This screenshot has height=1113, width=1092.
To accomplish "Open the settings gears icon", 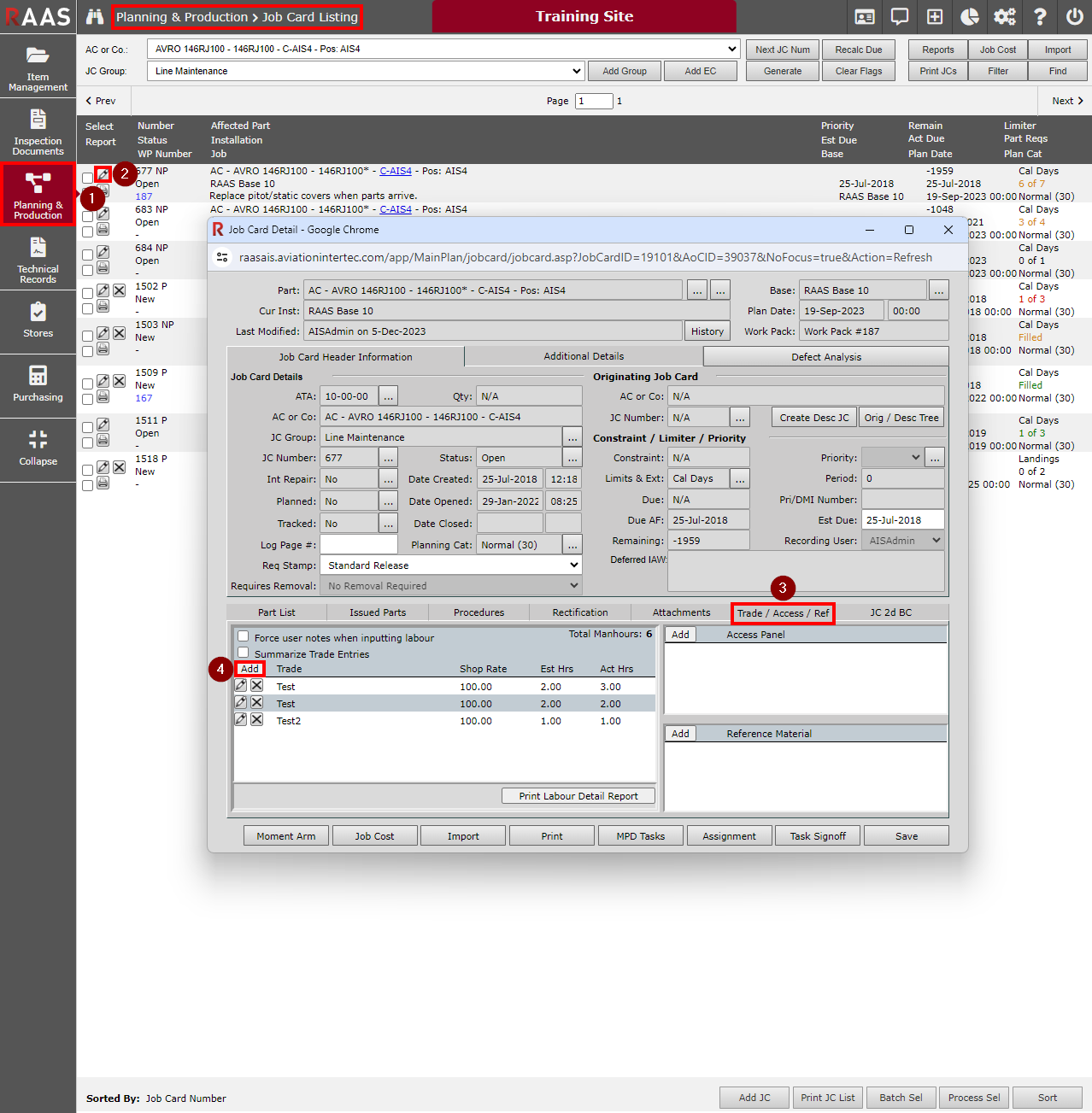I will tap(1005, 17).
